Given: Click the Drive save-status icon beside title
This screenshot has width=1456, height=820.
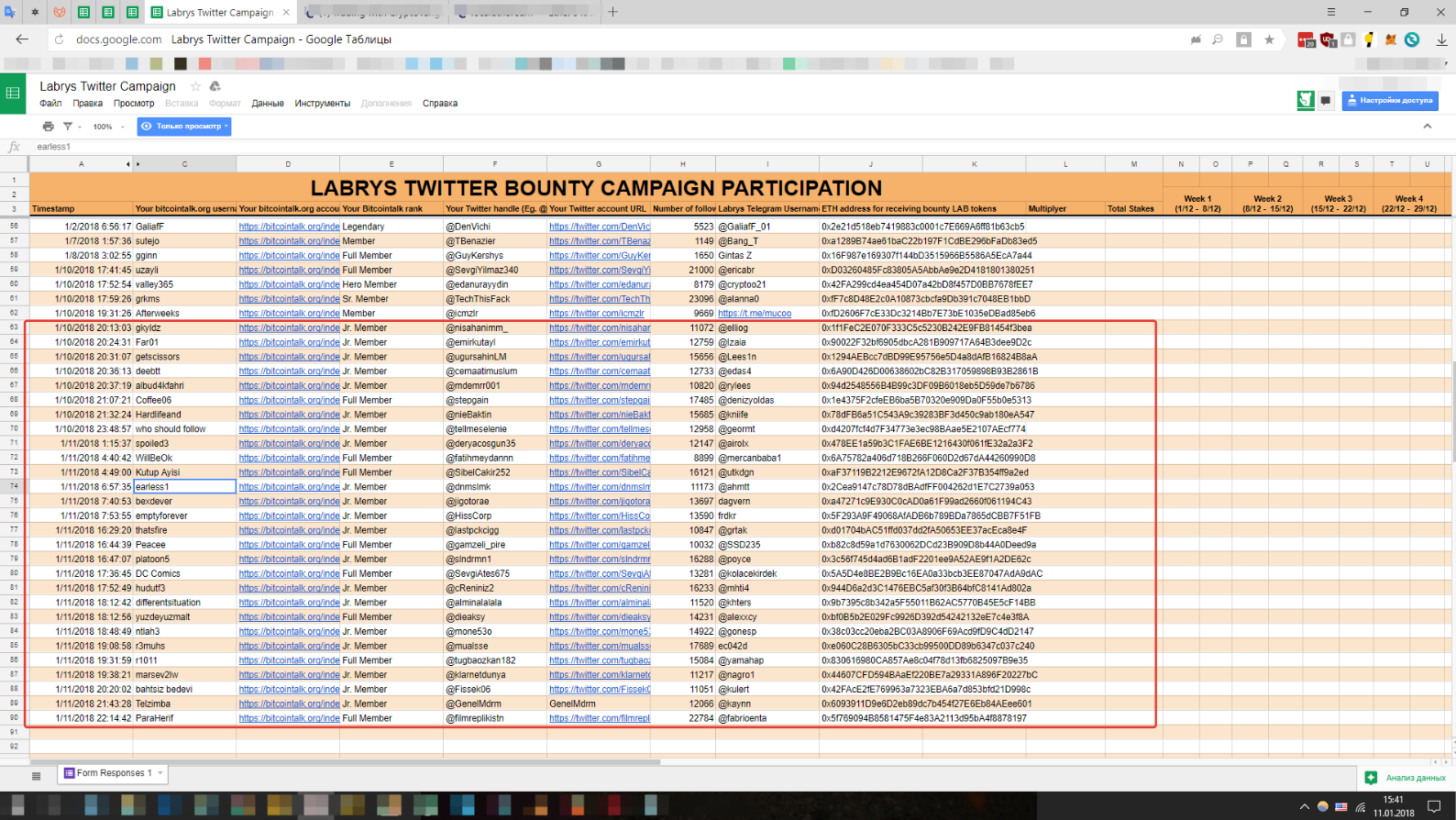Looking at the screenshot, I should pos(215,86).
